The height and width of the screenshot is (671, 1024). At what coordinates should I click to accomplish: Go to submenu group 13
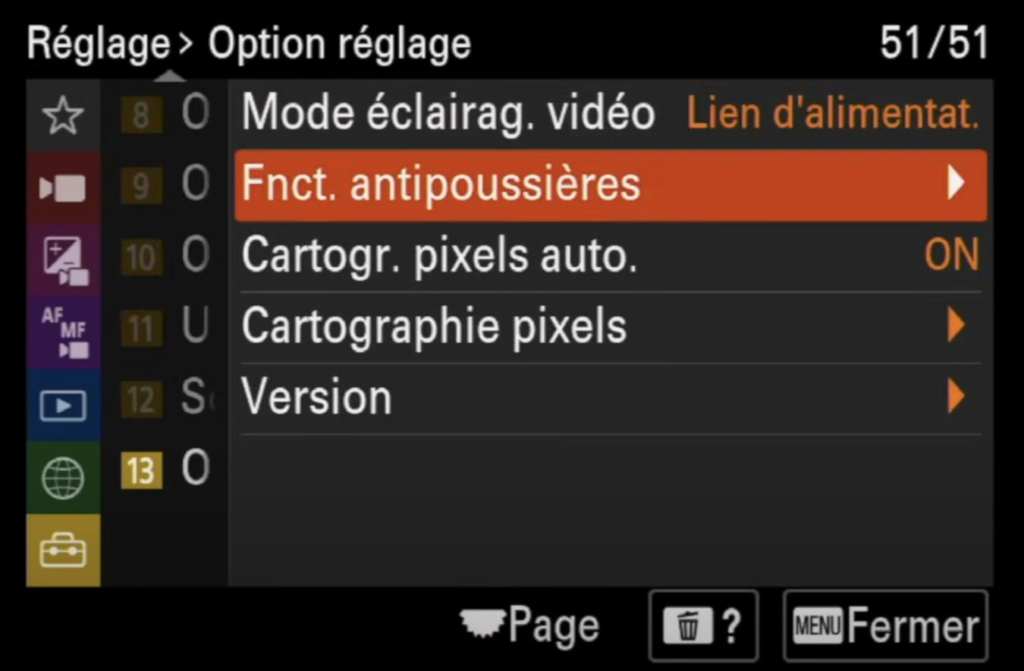pos(142,469)
